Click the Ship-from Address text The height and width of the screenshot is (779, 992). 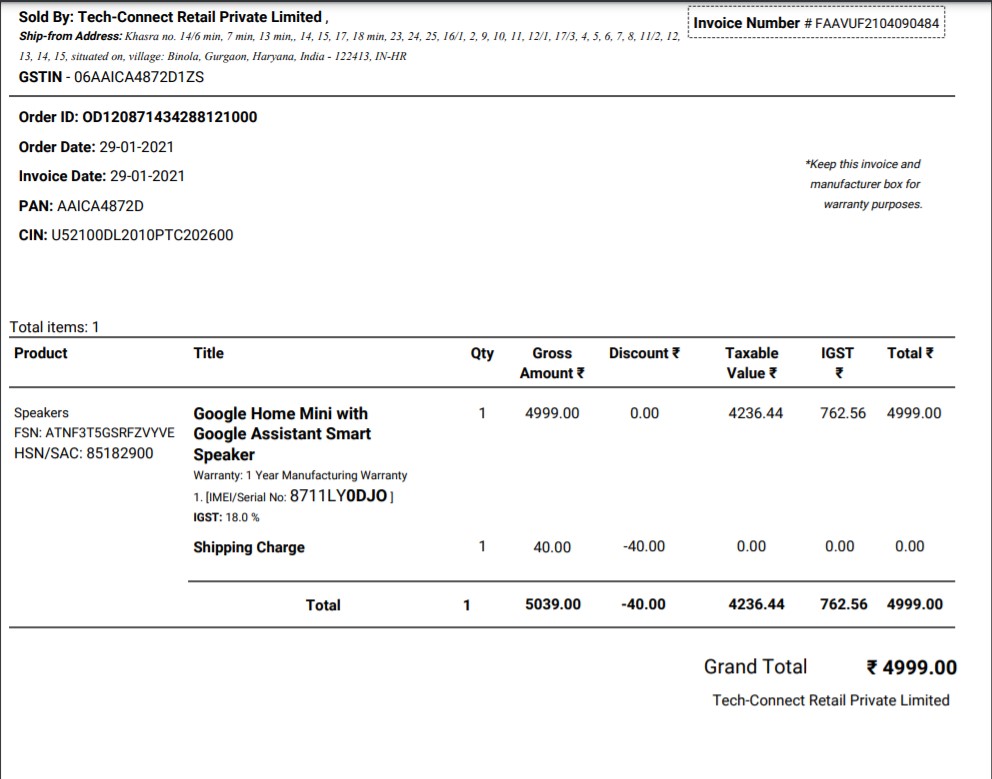point(350,46)
